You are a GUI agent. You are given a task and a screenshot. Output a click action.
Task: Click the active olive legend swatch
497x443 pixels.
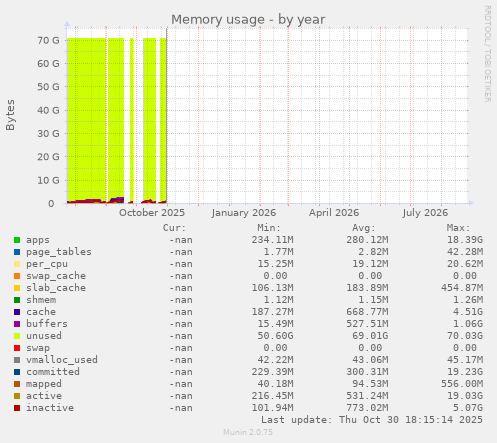tap(17, 396)
